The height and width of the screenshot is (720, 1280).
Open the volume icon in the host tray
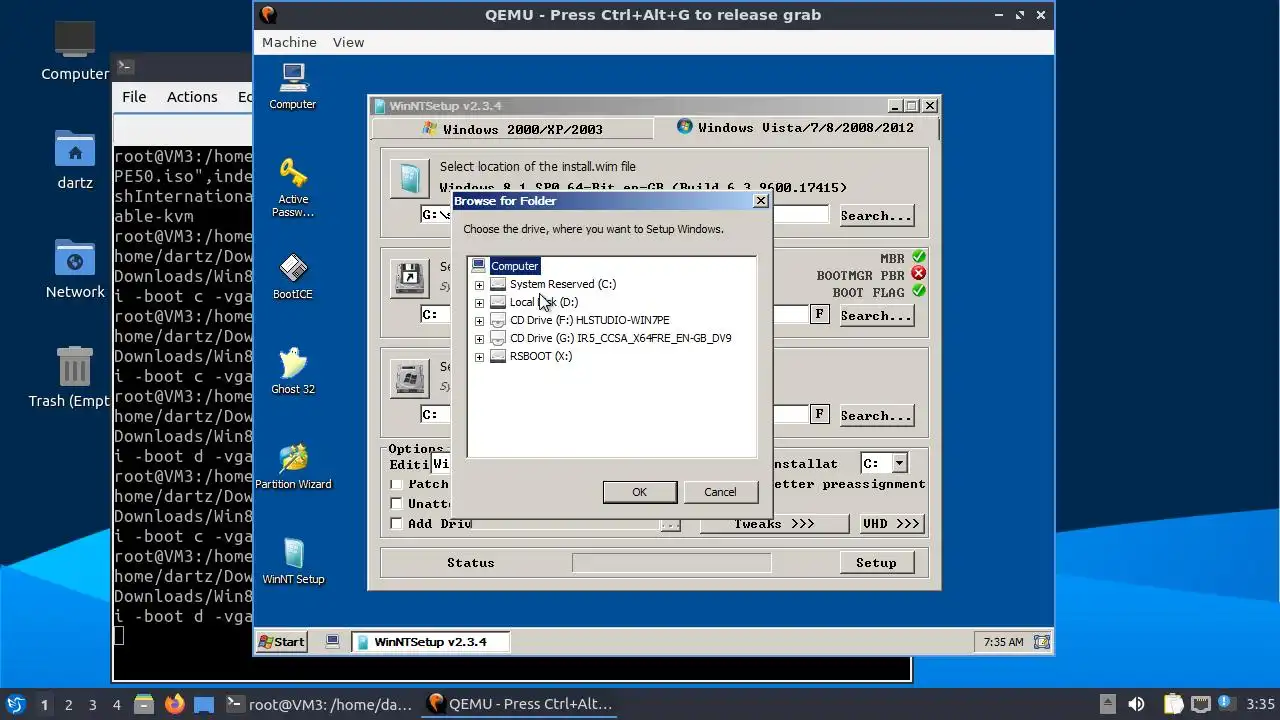click(1136, 704)
